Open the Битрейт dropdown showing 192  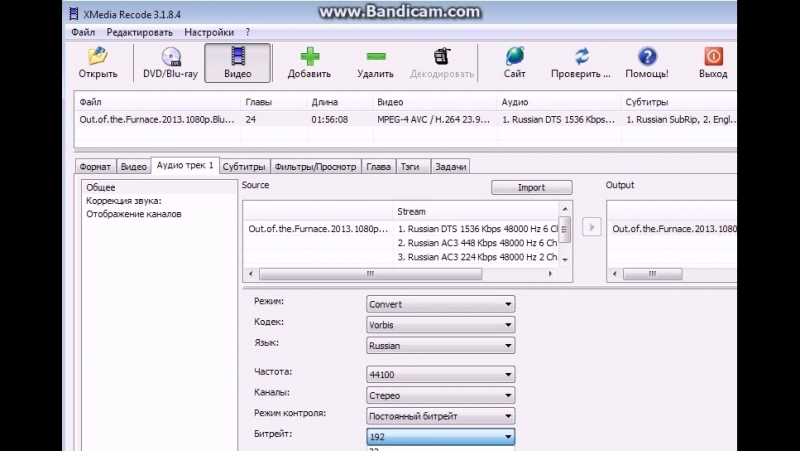(440, 437)
